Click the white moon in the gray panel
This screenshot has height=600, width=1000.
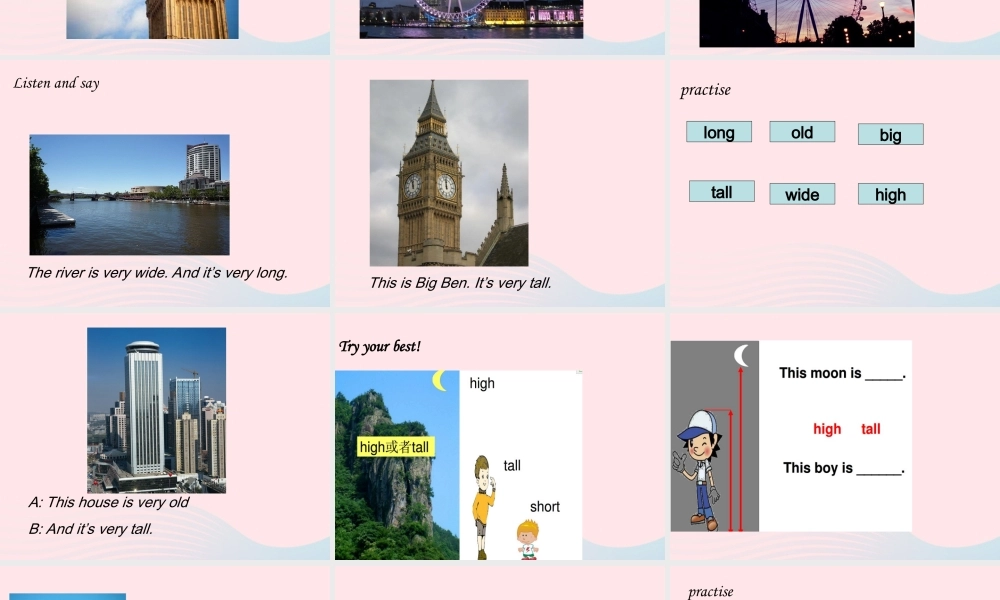pos(741,356)
